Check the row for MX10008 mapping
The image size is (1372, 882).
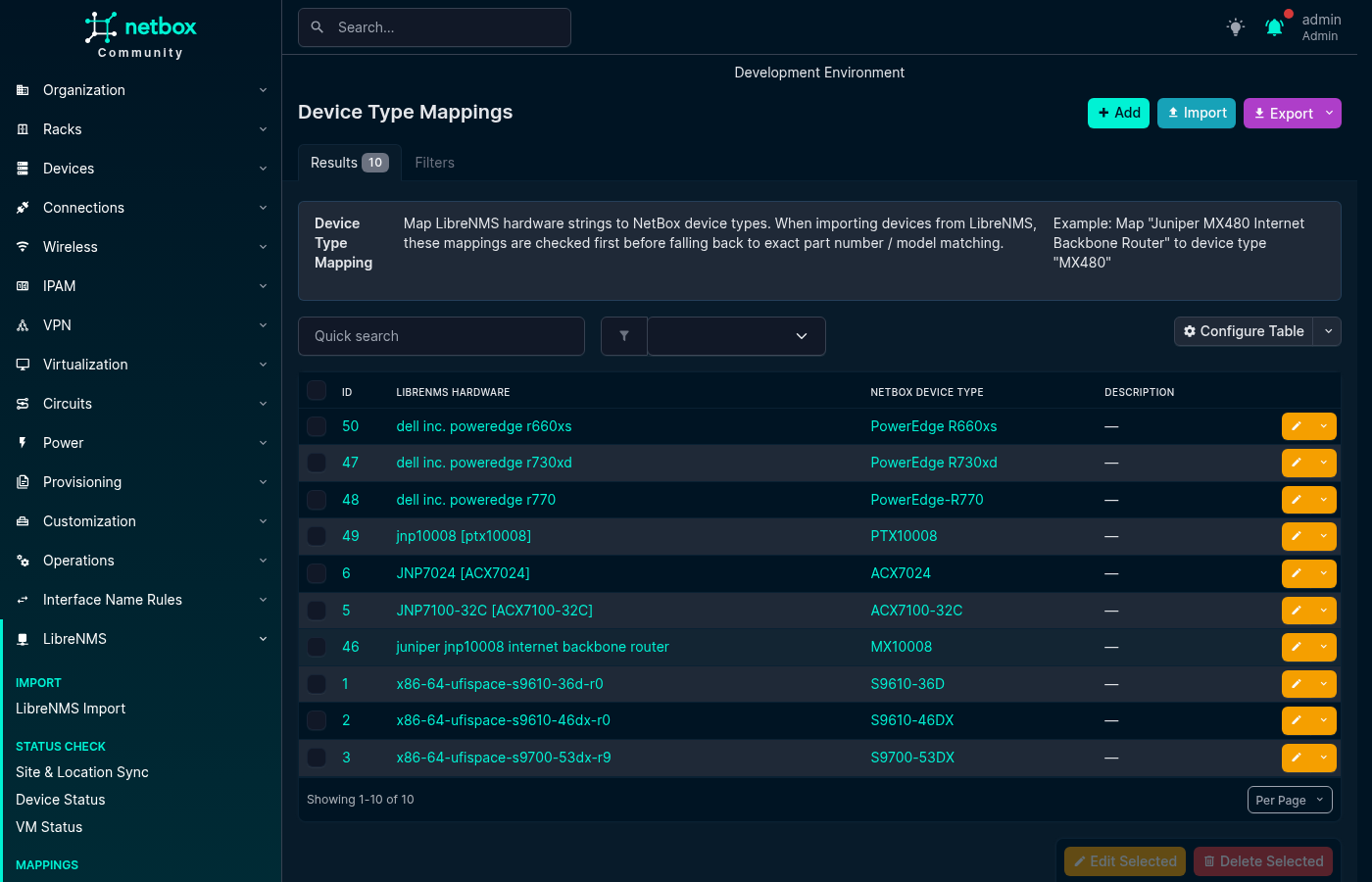[317, 647]
